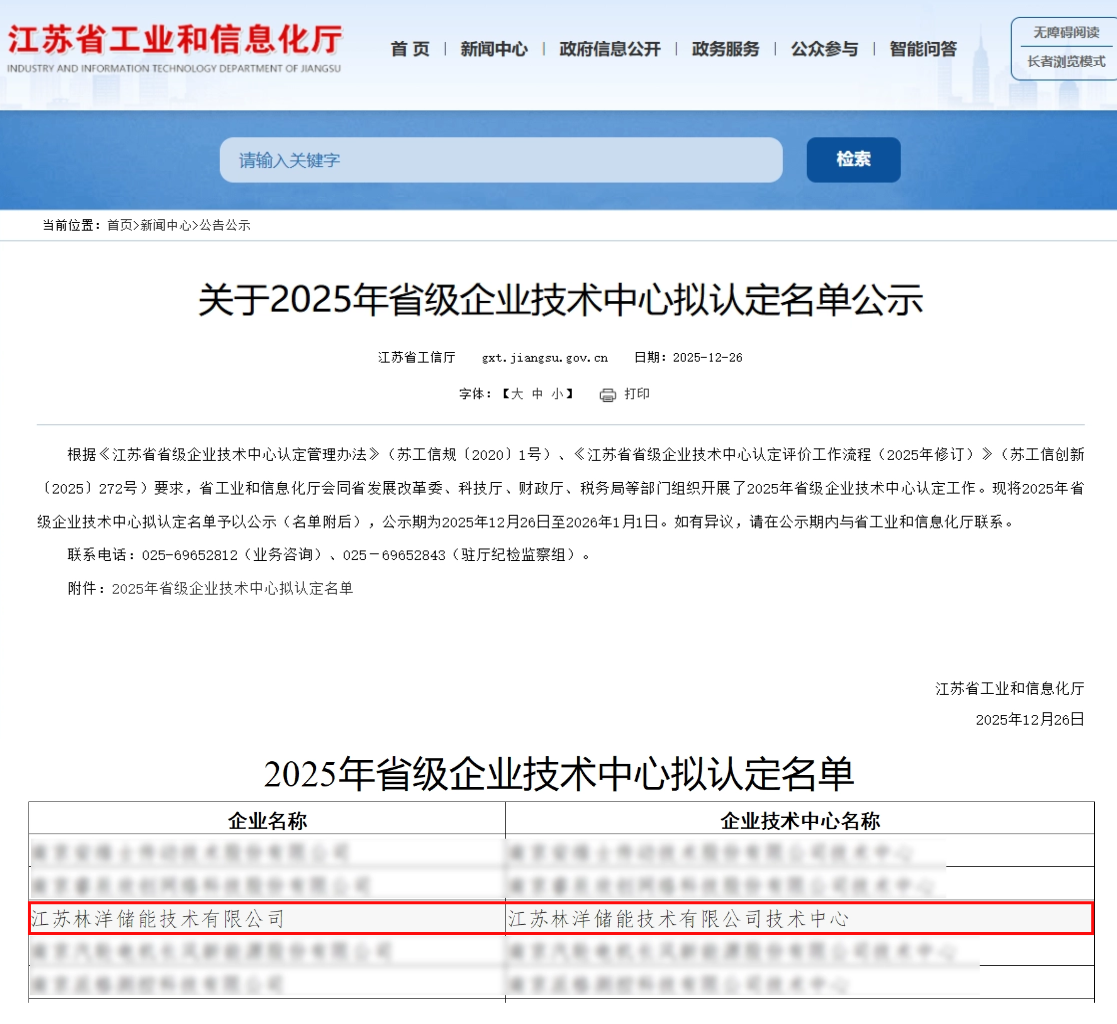Open 智能问答 in the top menu
1117x1024 pixels.
(x=923, y=49)
